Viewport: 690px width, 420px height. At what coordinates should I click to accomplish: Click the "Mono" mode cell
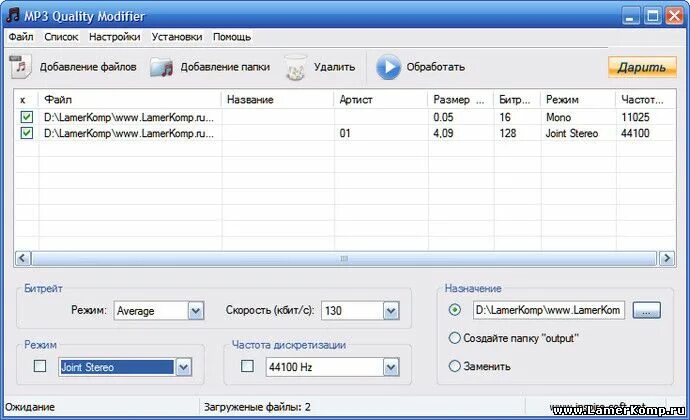tap(558, 117)
